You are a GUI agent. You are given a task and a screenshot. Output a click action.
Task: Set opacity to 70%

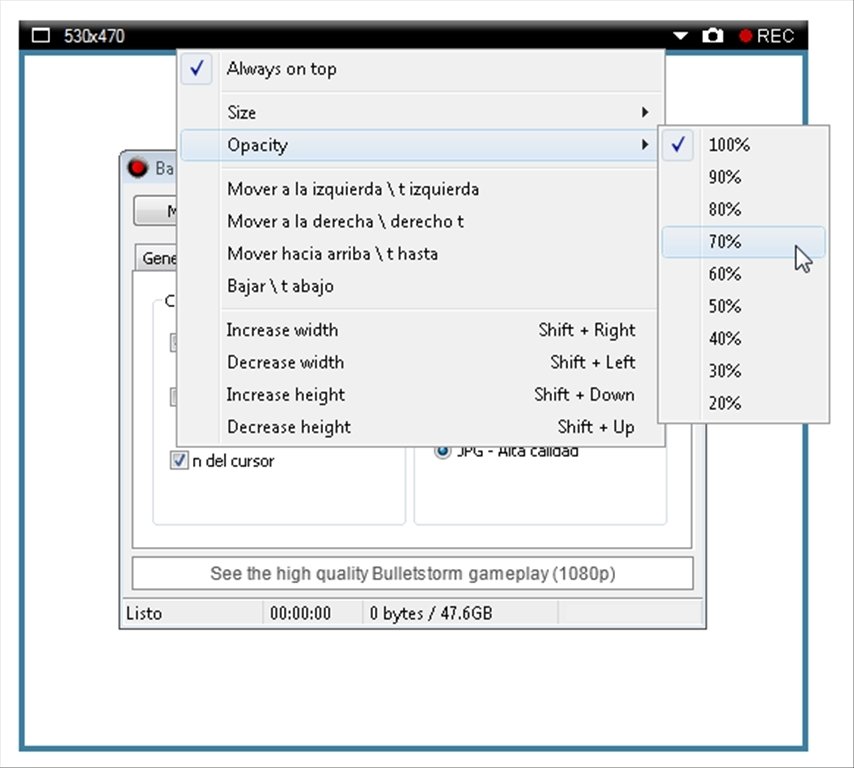(x=743, y=242)
